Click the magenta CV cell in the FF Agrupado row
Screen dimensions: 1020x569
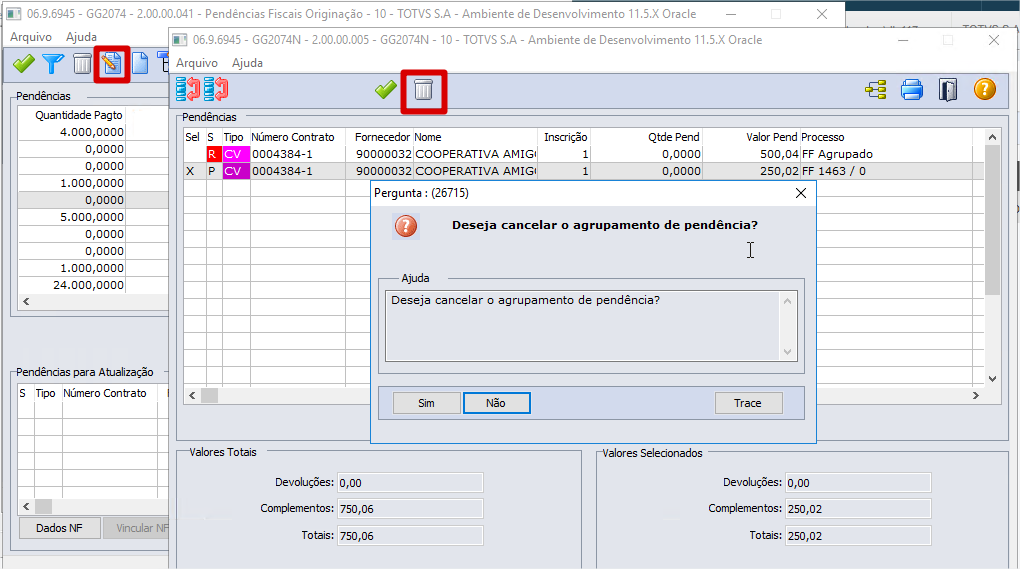click(x=235, y=154)
